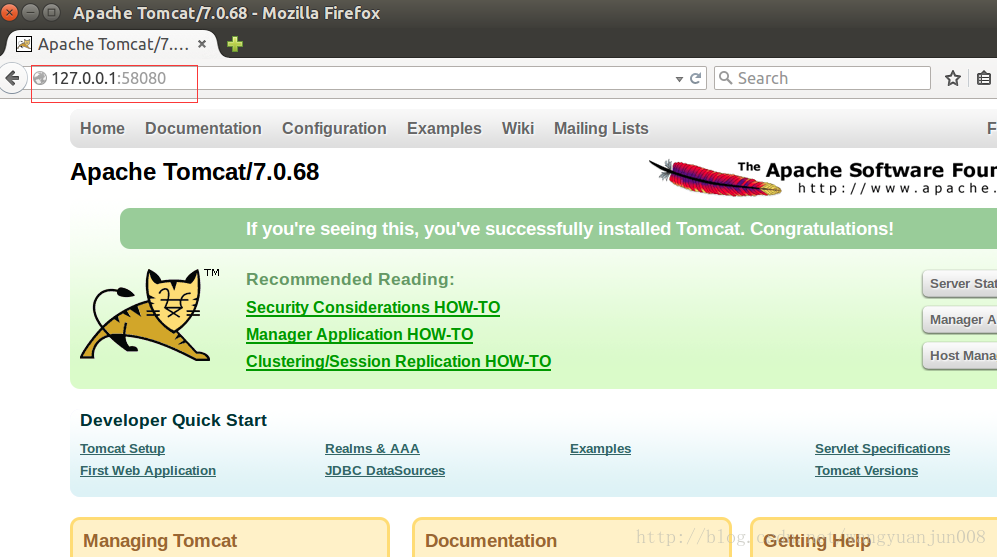
Task: Open the Servlet Specifications link
Action: pyautogui.click(x=882, y=448)
